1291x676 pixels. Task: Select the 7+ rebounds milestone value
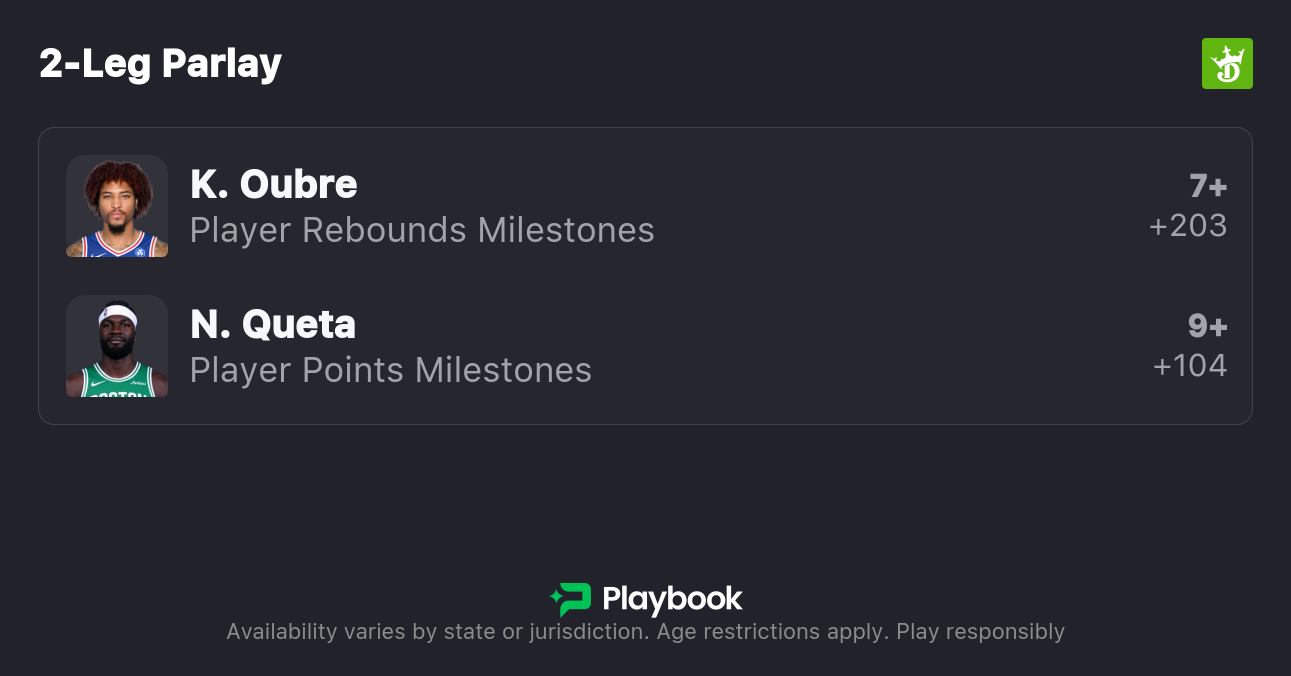click(1207, 186)
